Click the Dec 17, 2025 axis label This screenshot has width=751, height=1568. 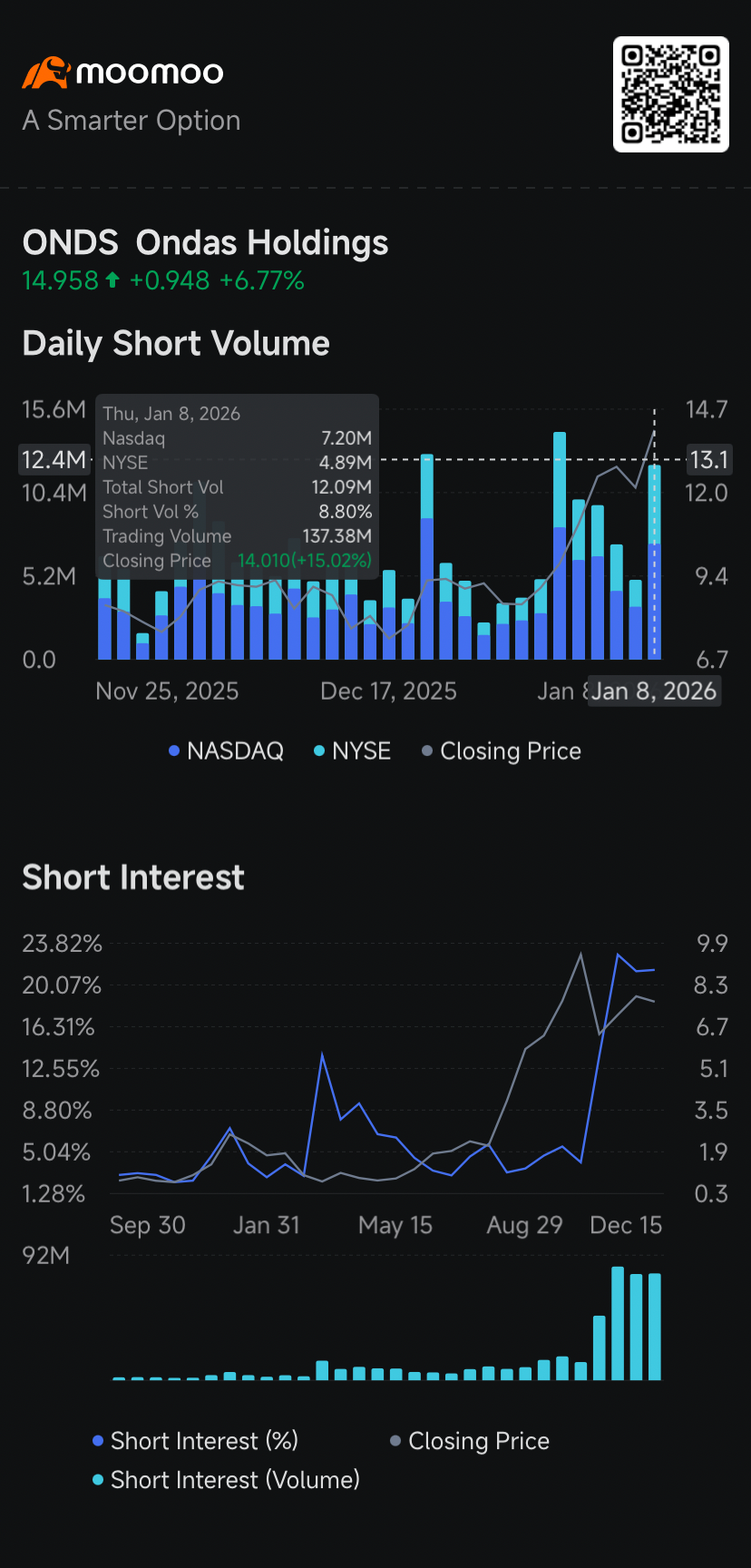point(388,691)
